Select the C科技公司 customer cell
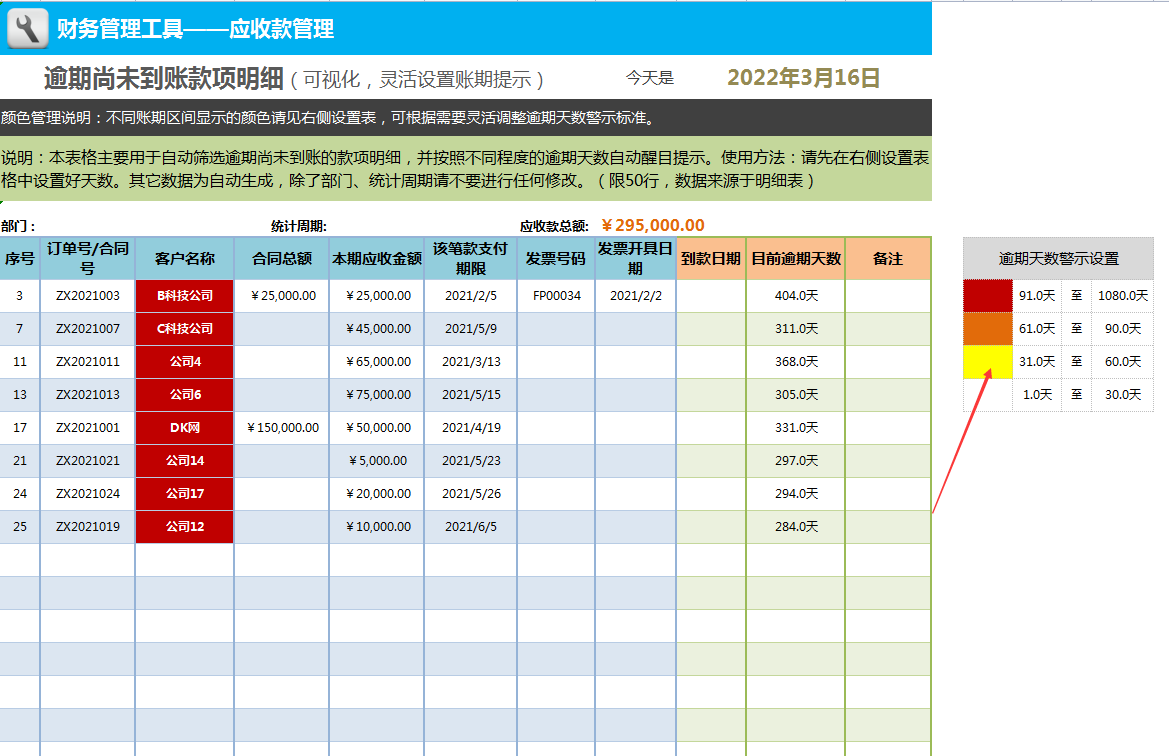The height and width of the screenshot is (756, 1169). coord(184,329)
